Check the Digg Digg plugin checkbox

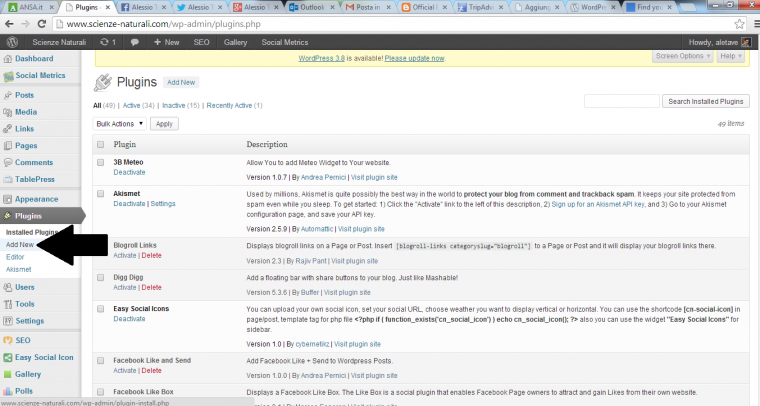tap(100, 278)
